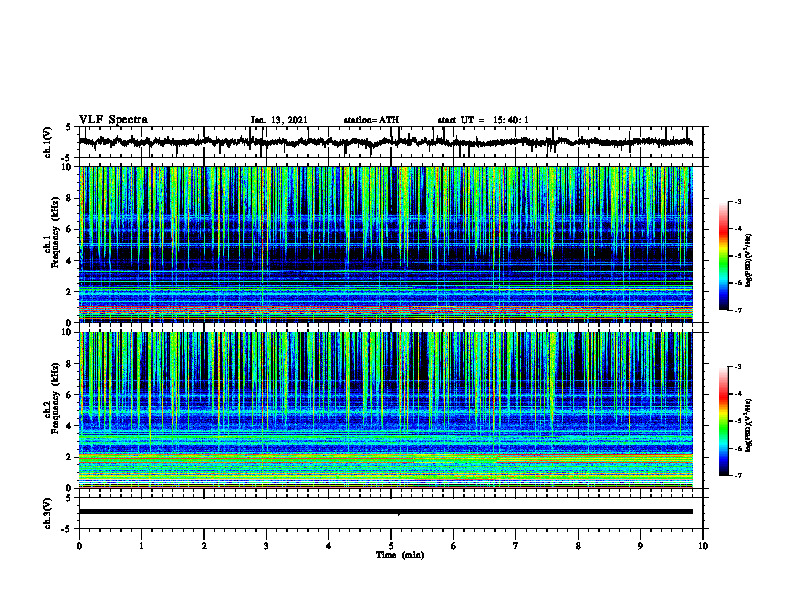Screen dimensions: 792x612
Task: Click inside the ch.2 spectrogram panel
Action: click(x=386, y=410)
